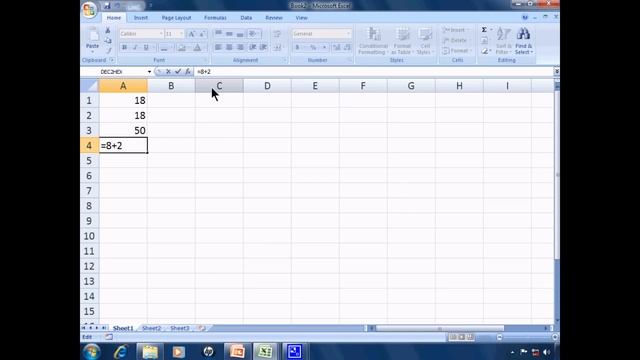This screenshot has width=640, height=360.
Task: Click the Decrease Indent icon
Action: (x=253, y=47)
